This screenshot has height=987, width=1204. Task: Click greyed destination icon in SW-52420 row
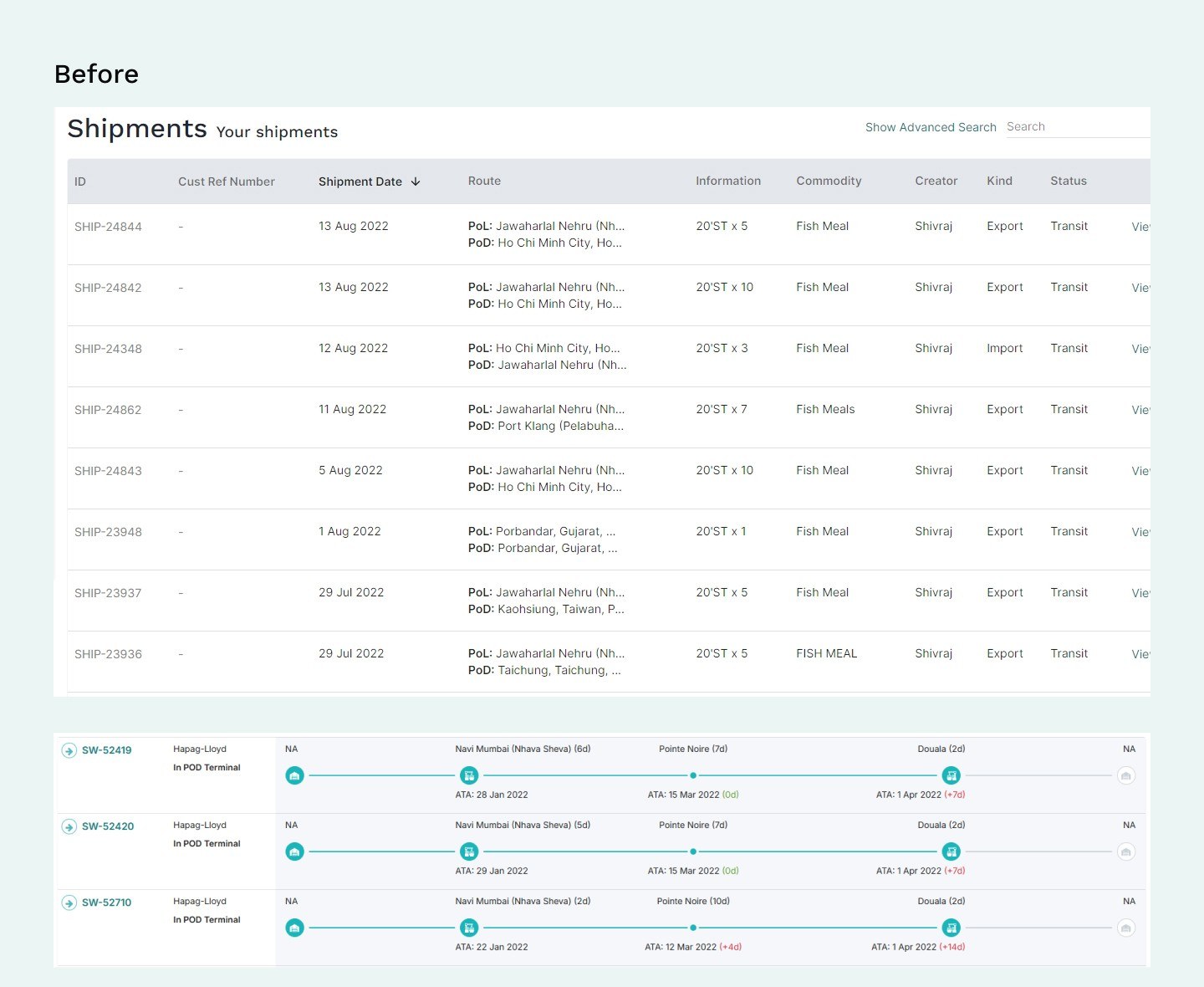point(1126,851)
